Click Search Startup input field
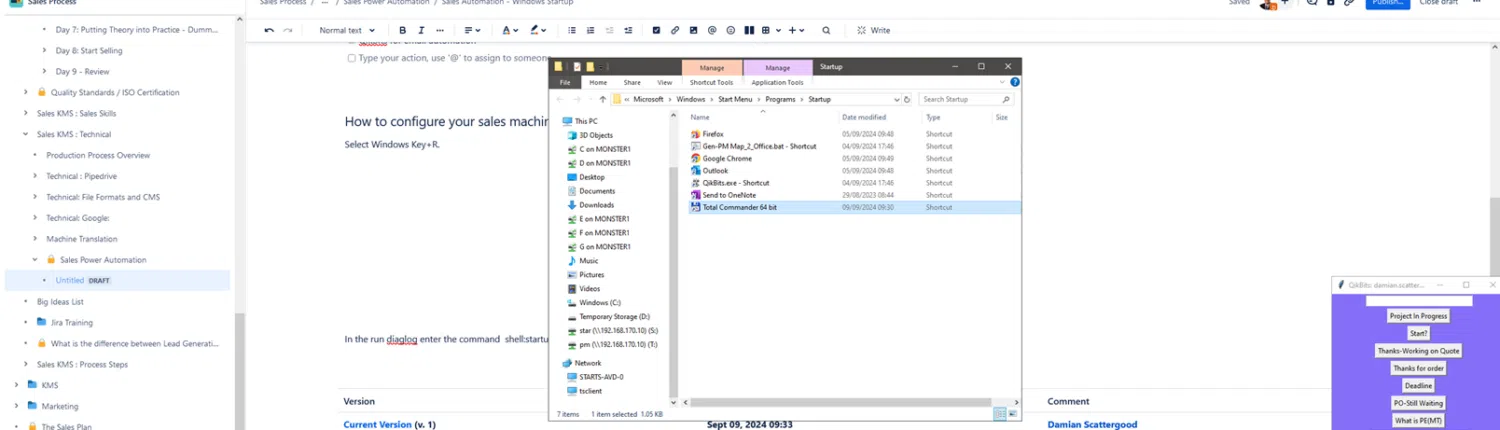Image resolution: width=1500 pixels, height=430 pixels. point(966,99)
